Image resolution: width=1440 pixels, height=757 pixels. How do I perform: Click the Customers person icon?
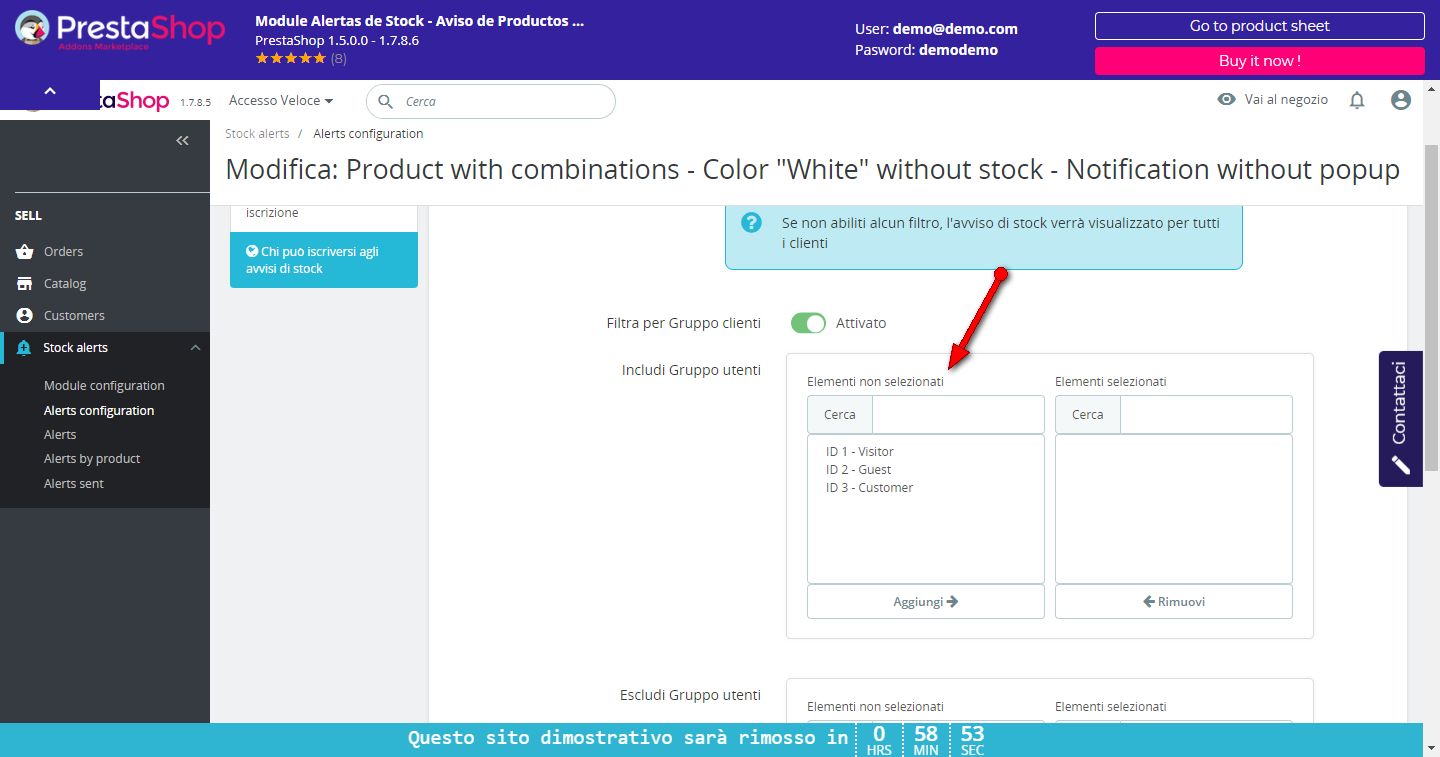point(25,316)
